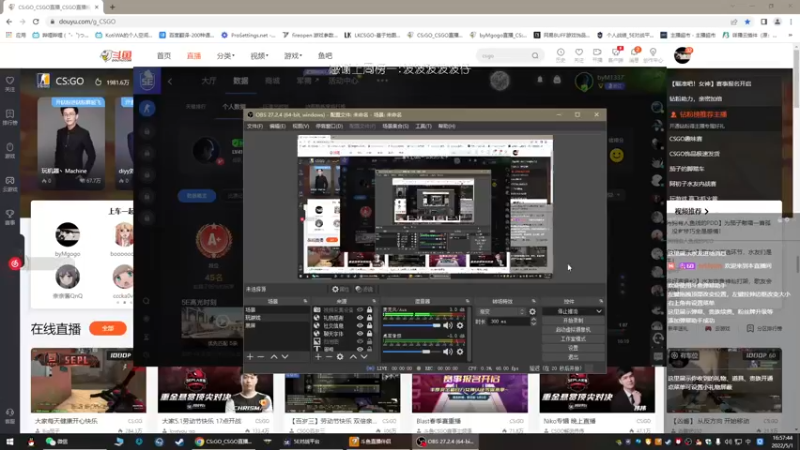Viewport: 800px width, 450px height.
Task: Click the Douyu search input field
Action: [503, 56]
